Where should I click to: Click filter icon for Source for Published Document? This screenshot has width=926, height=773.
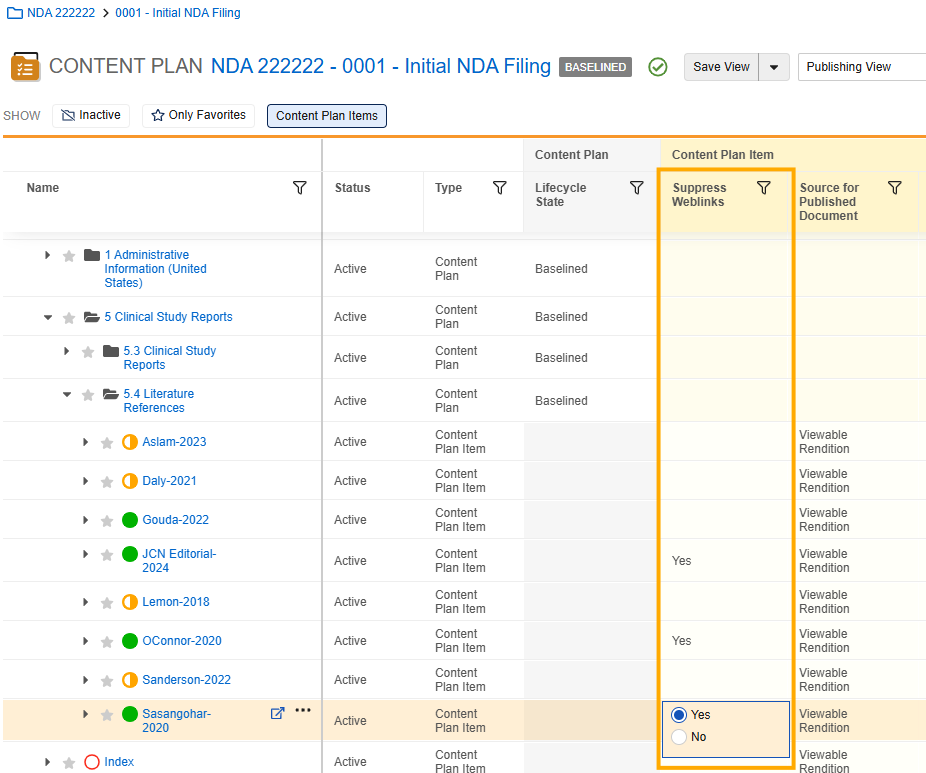pos(895,188)
